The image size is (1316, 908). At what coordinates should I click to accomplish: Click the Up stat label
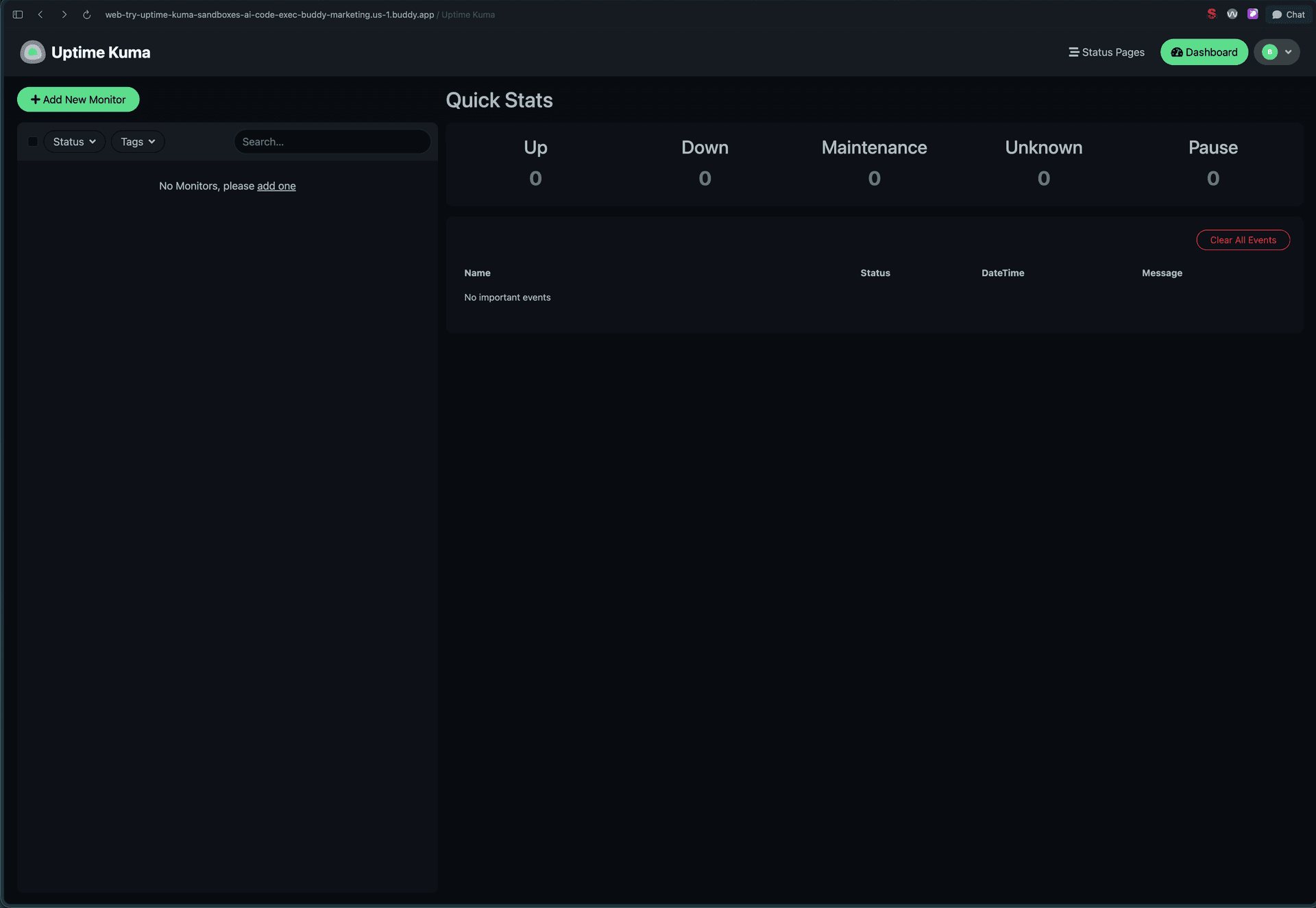pyautogui.click(x=535, y=148)
